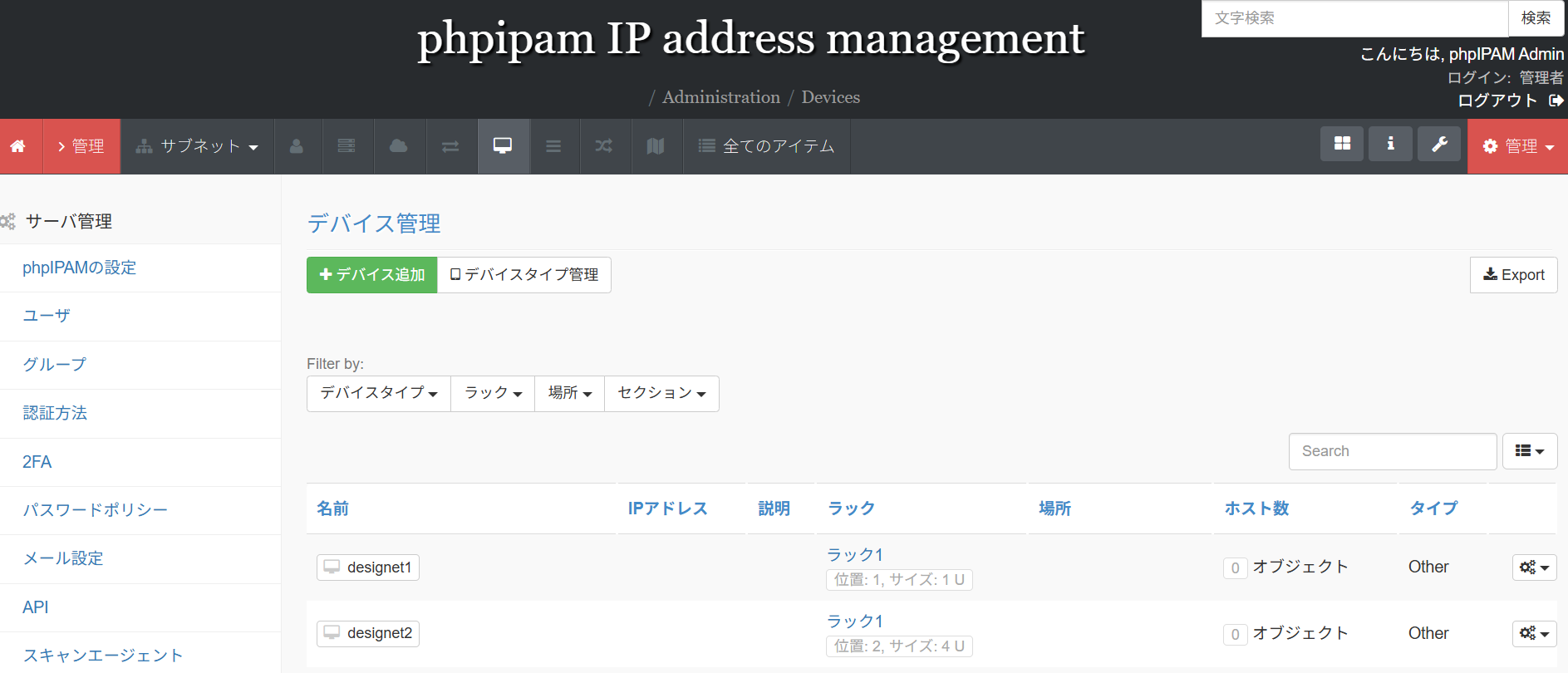Open the cloud icon in navbar

pos(399,146)
